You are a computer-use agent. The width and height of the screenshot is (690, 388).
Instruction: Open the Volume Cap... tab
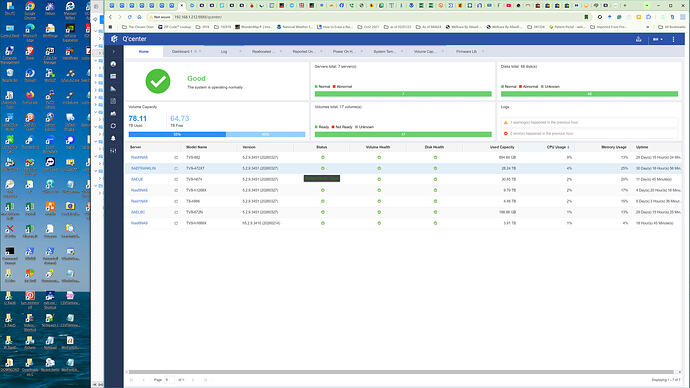coord(424,51)
